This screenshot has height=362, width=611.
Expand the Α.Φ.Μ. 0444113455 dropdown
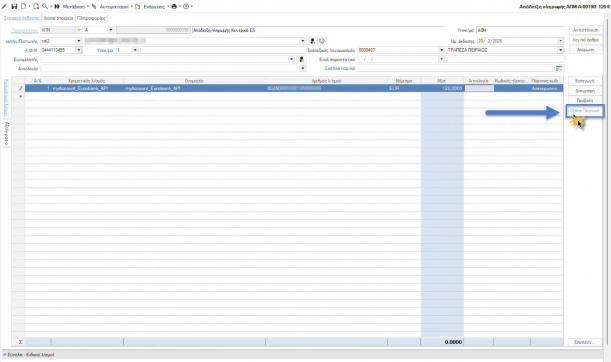pos(79,50)
